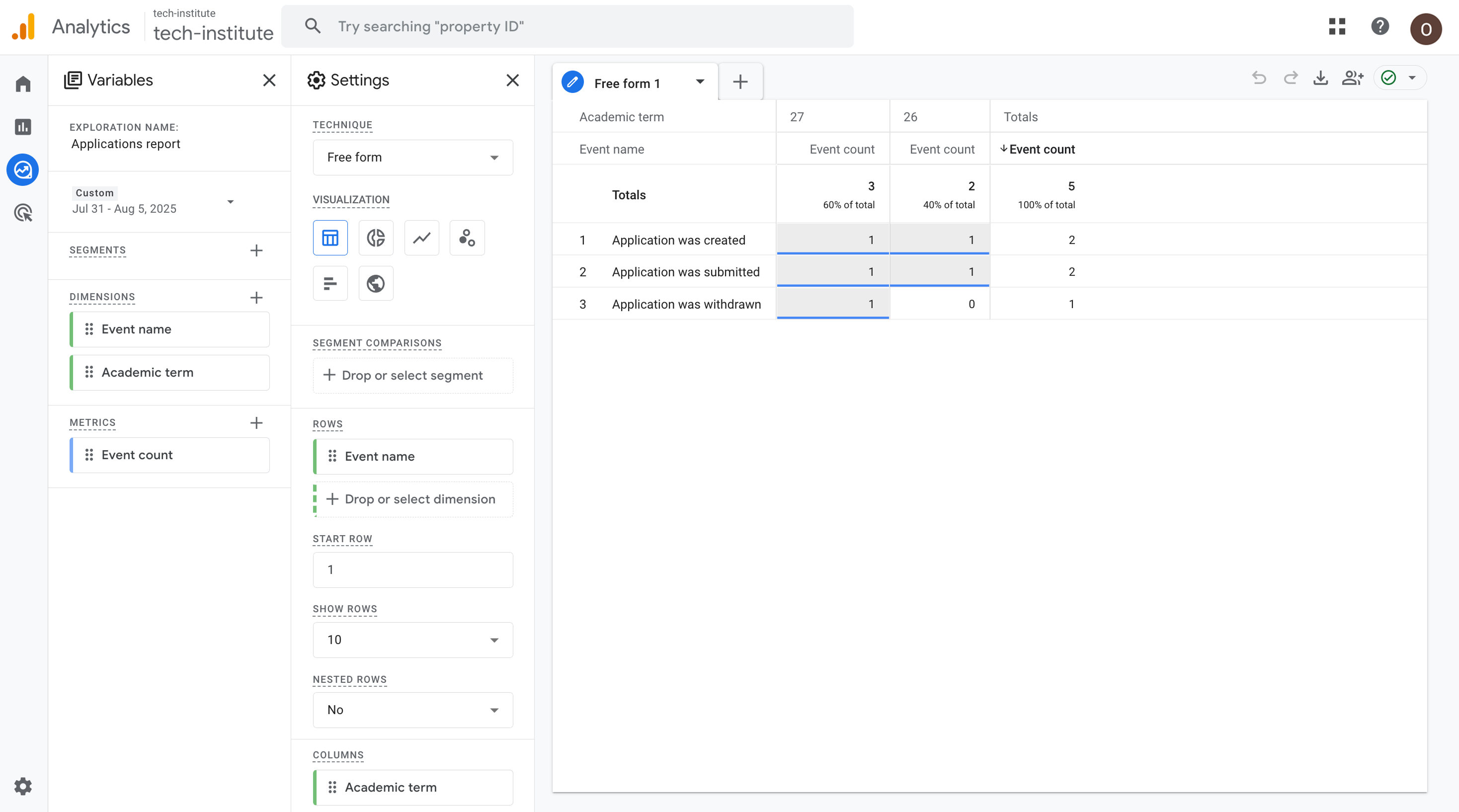Viewport: 1459px width, 812px height.
Task: Select Event name dimension in Variables
Action: 170,329
